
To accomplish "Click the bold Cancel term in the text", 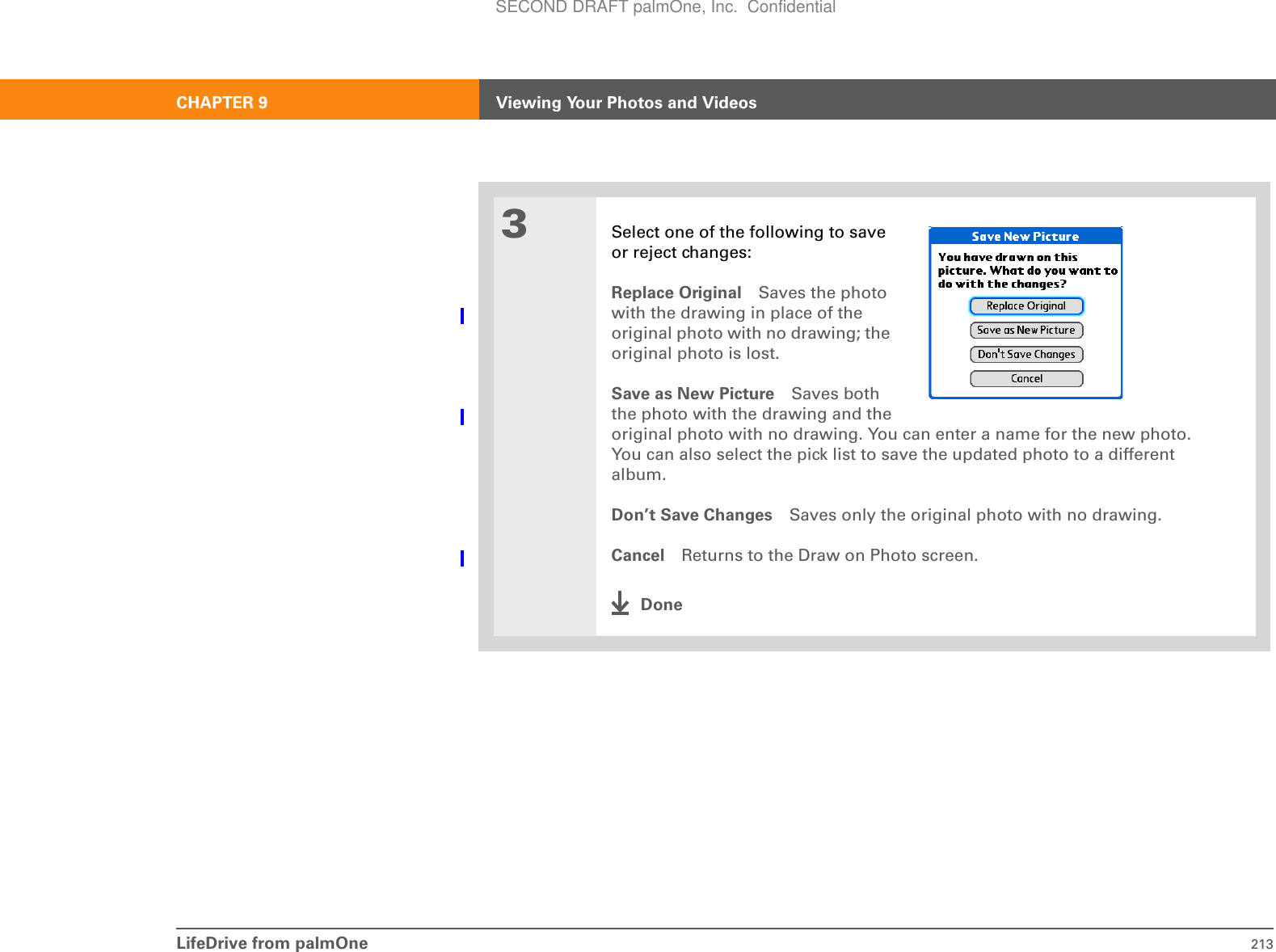I will (x=638, y=555).
